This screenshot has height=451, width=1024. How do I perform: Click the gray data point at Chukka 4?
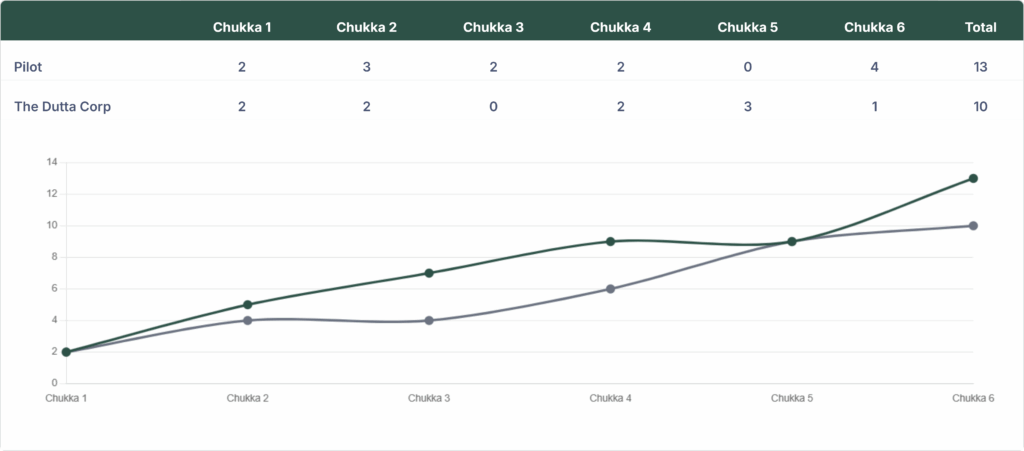pyautogui.click(x=610, y=289)
